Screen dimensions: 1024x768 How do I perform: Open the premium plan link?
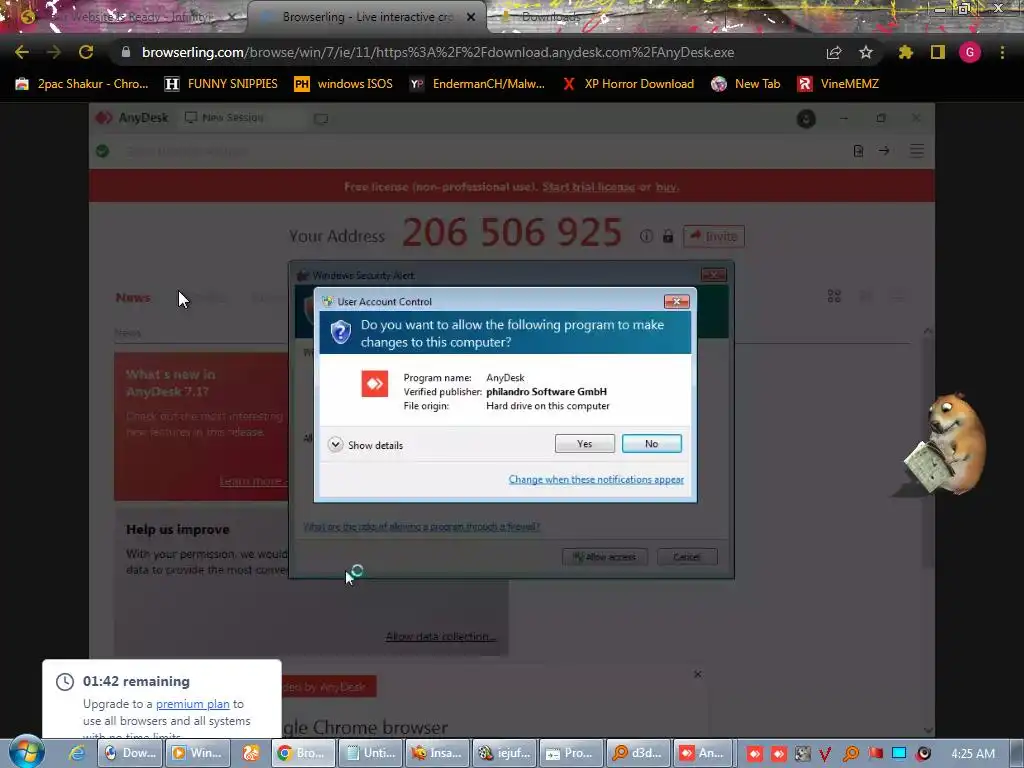[193, 704]
